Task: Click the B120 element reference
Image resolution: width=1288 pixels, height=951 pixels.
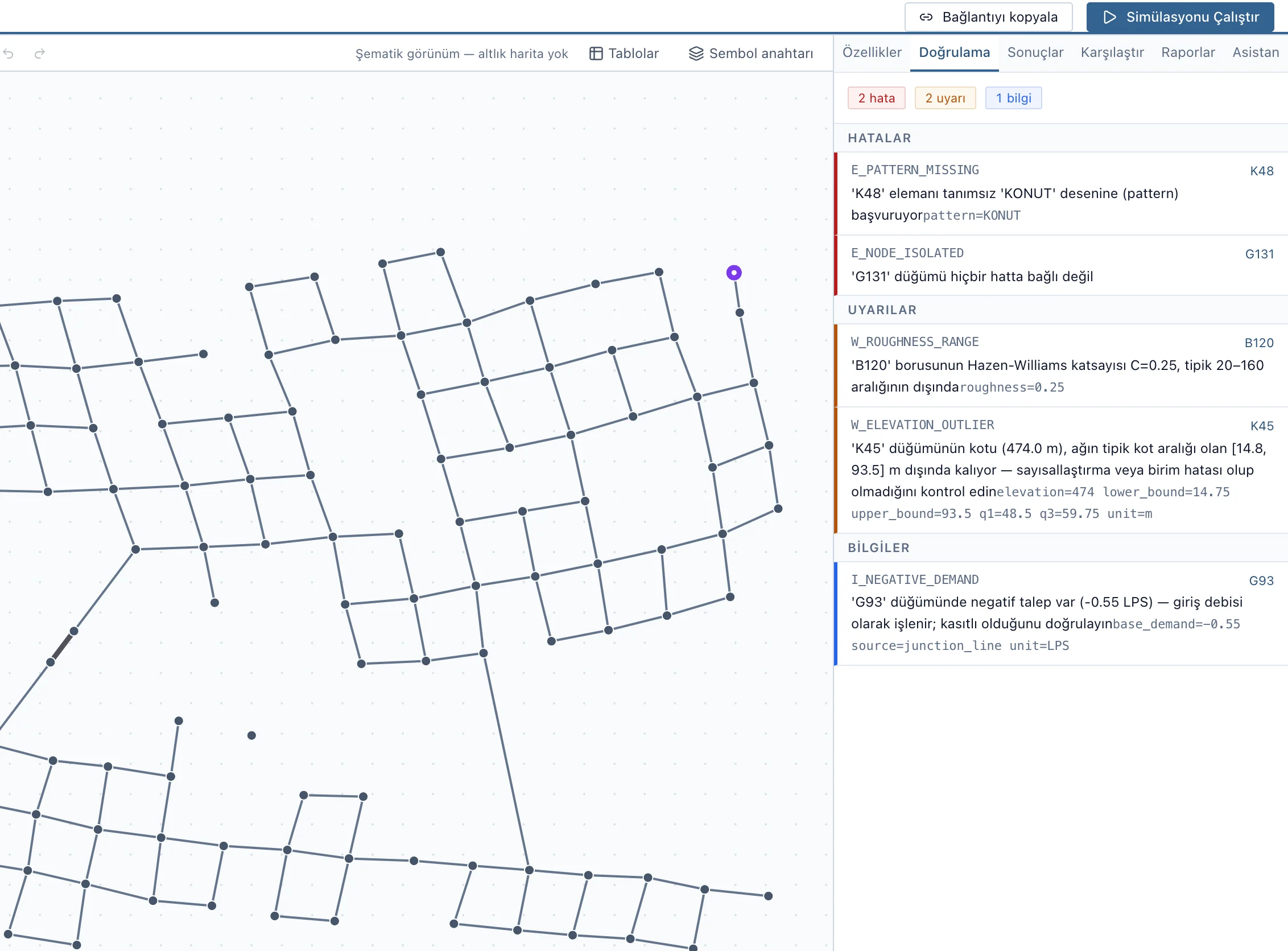Action: [1258, 343]
